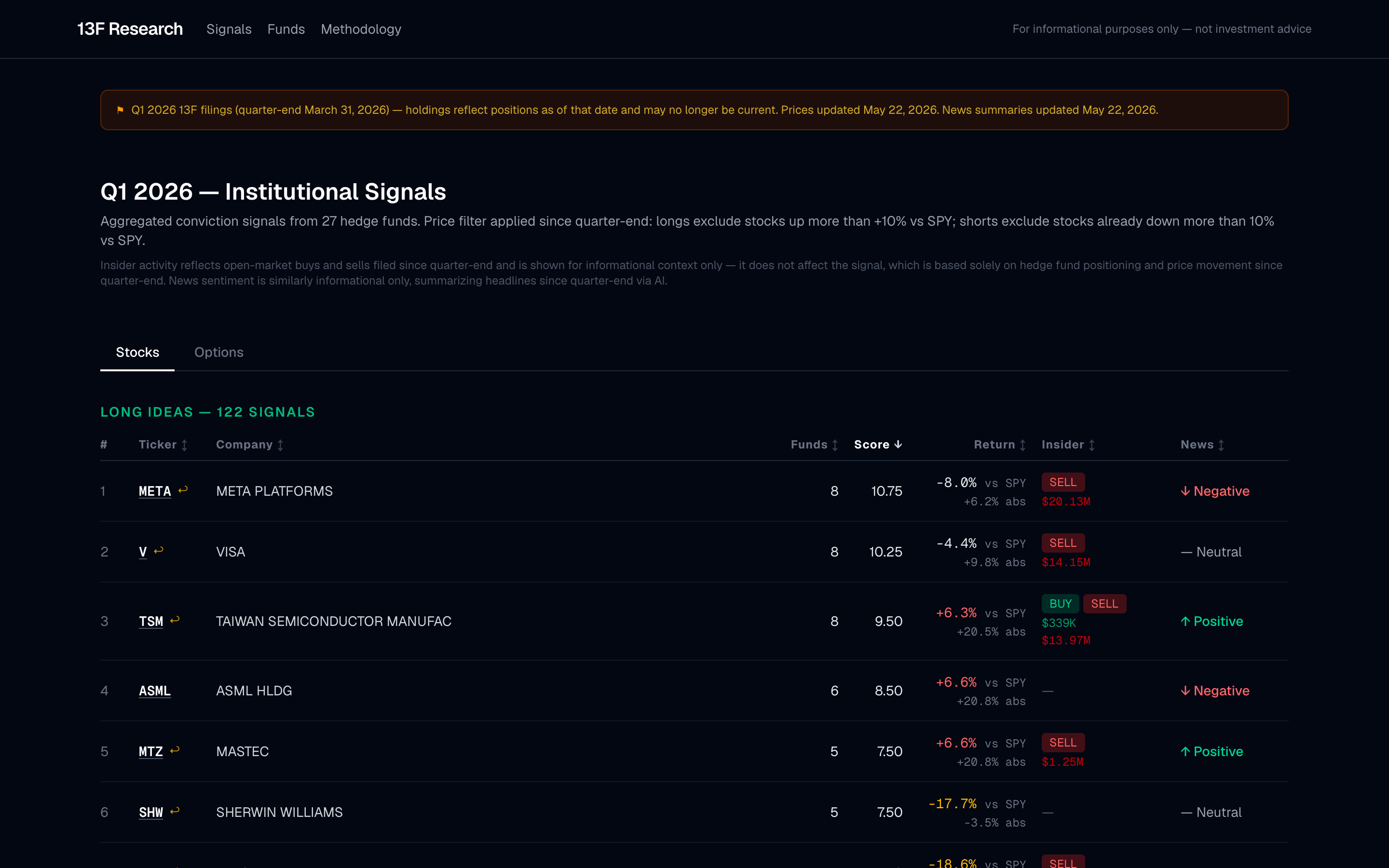Image resolution: width=1389 pixels, height=868 pixels.
Task: Click Negative news sentiment for ASML
Action: point(1215,691)
